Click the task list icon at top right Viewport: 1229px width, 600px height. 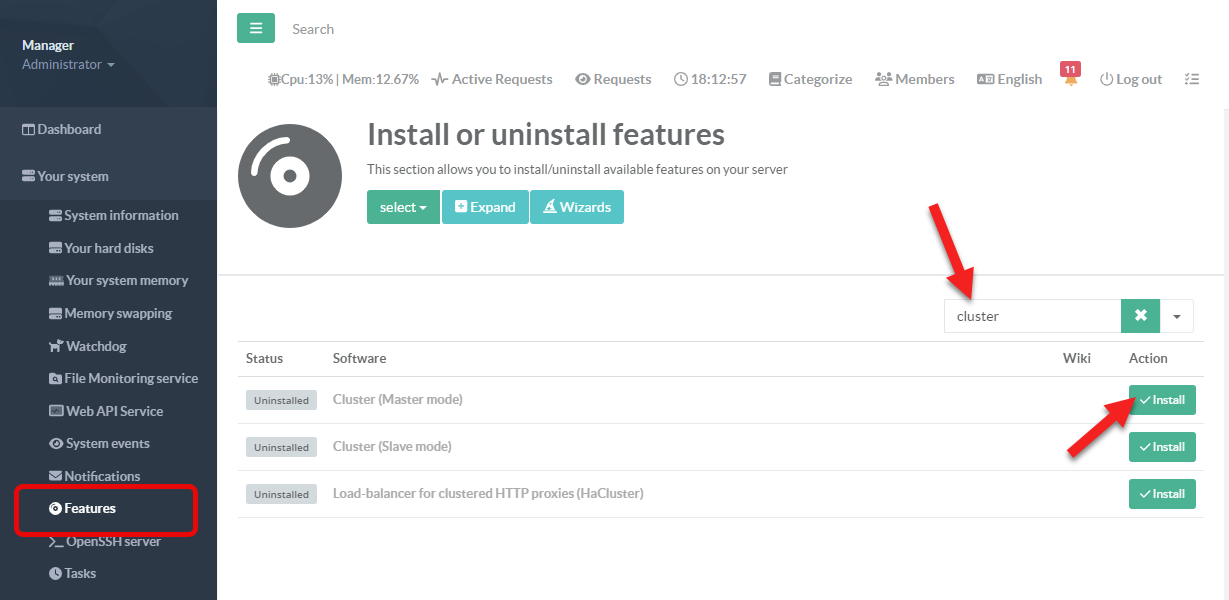click(x=1191, y=79)
